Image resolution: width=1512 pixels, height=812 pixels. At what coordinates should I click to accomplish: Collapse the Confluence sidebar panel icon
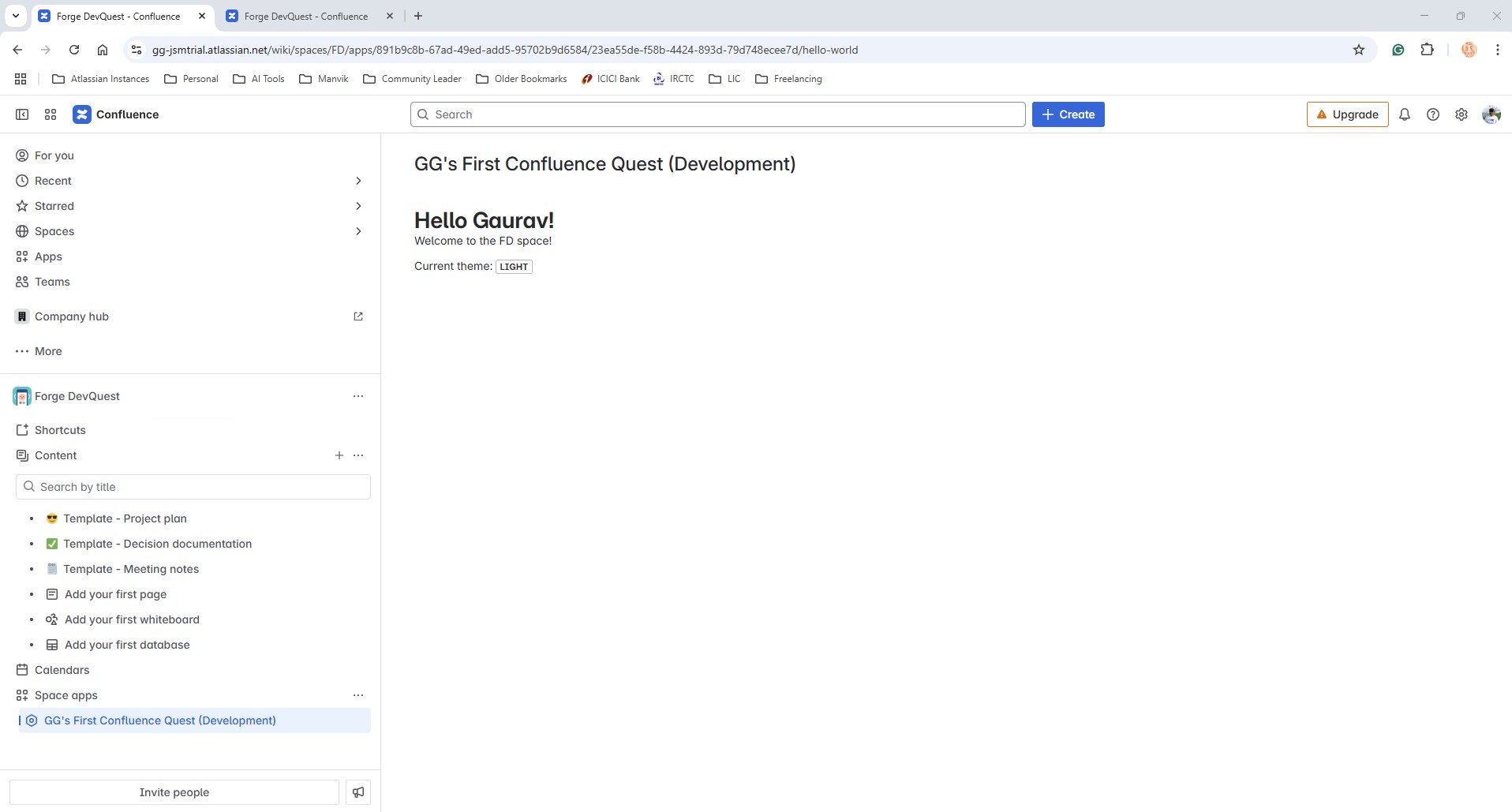pyautogui.click(x=22, y=114)
